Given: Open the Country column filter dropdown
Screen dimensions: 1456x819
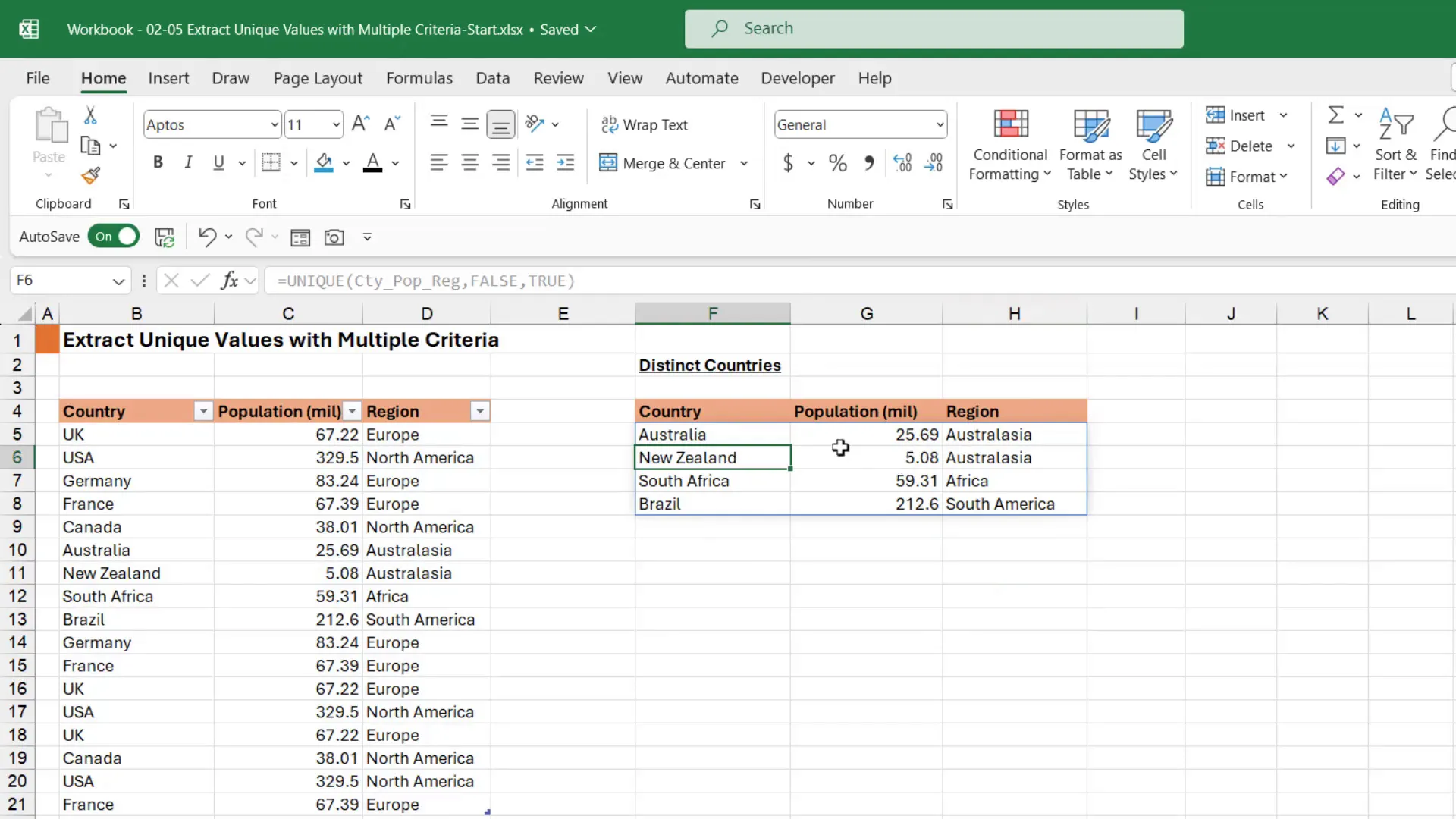Looking at the screenshot, I should (203, 411).
